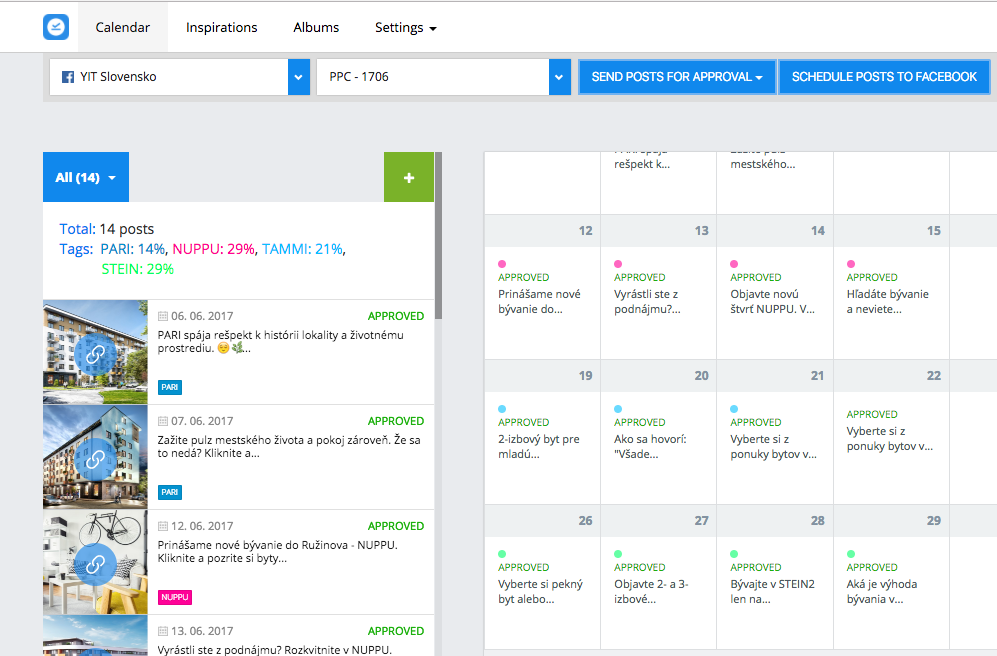Viewport: 997px width, 656px height.
Task: Select calendar day number 22
Action: click(x=933, y=376)
